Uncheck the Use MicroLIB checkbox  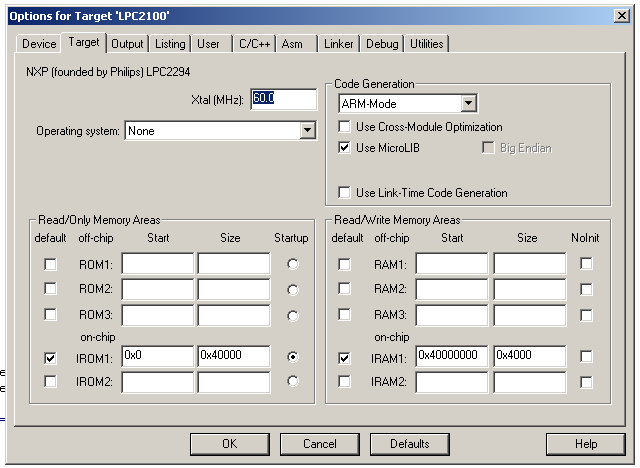point(345,148)
